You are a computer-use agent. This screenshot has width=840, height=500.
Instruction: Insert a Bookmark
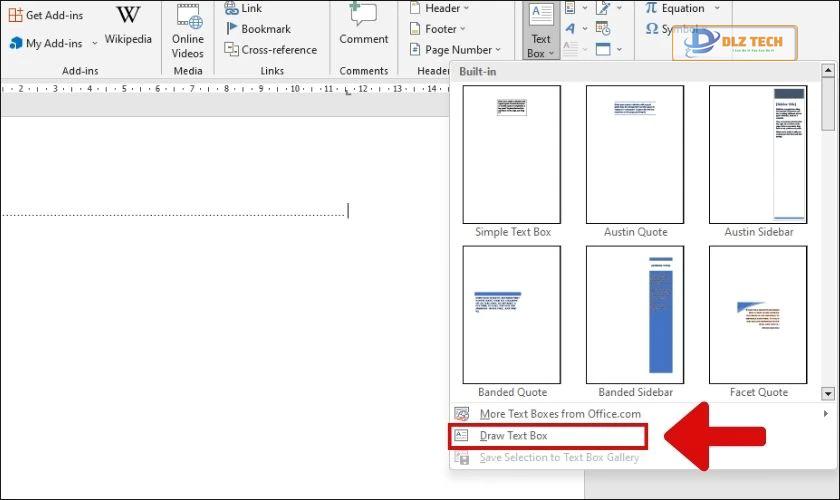(258, 29)
